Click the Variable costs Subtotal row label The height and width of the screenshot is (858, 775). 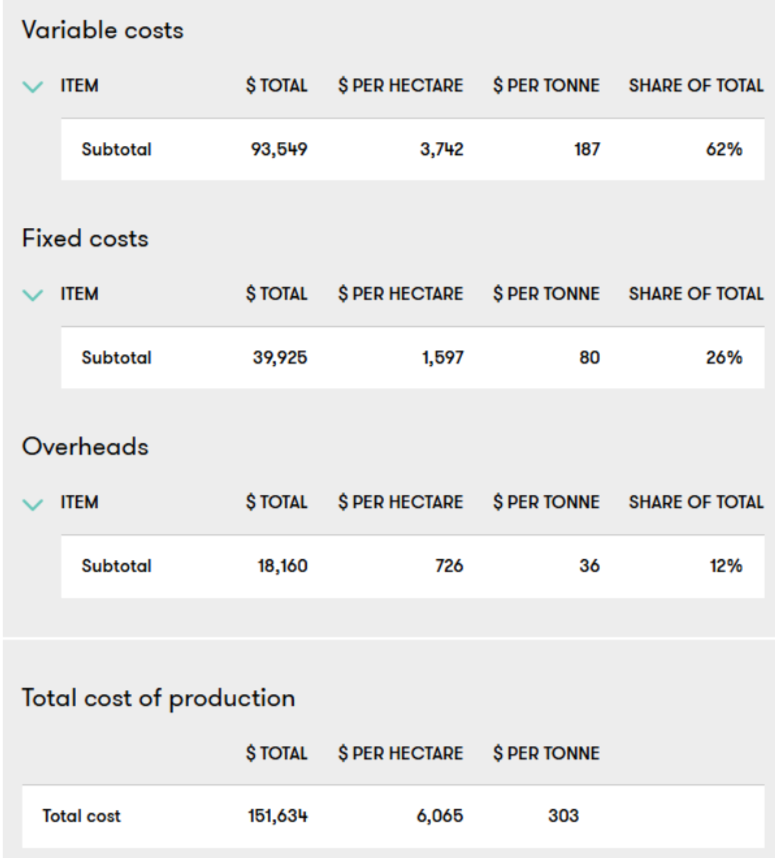(117, 149)
